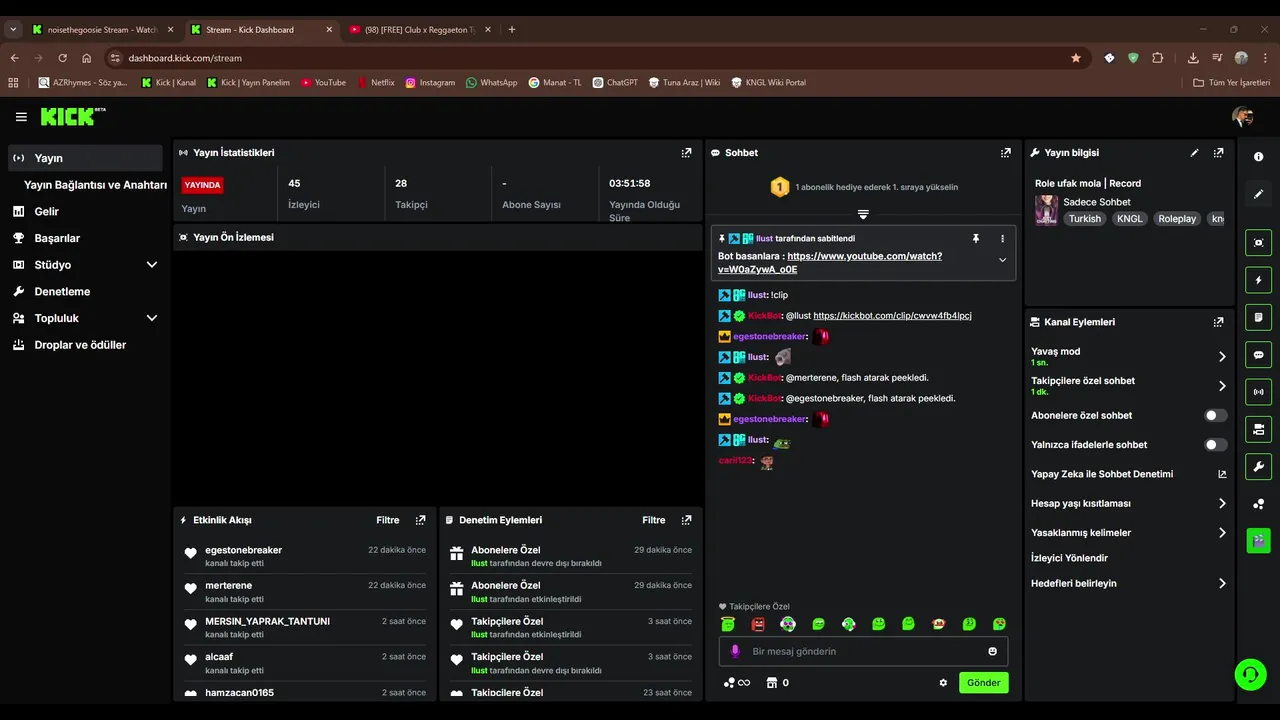The width and height of the screenshot is (1280, 720).
Task: Open Filtre in Denetim Eylemleri panel
Action: tap(653, 520)
